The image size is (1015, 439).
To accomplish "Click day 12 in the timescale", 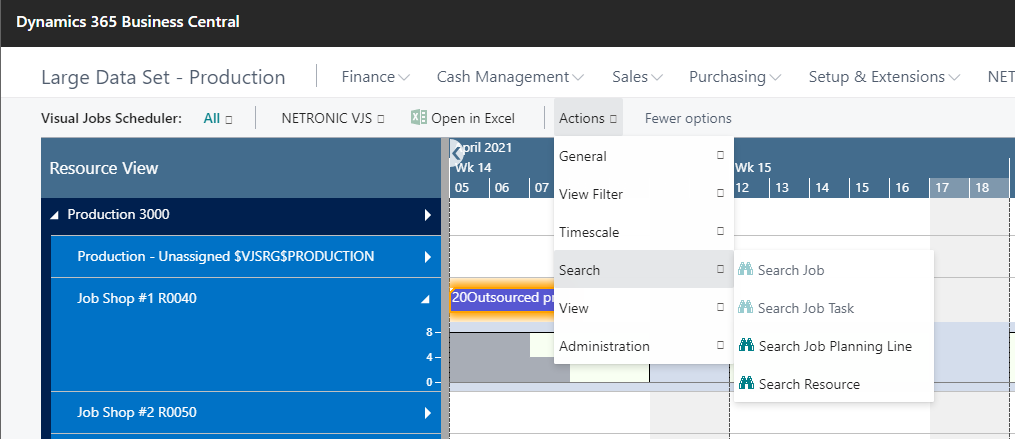I will point(742,188).
